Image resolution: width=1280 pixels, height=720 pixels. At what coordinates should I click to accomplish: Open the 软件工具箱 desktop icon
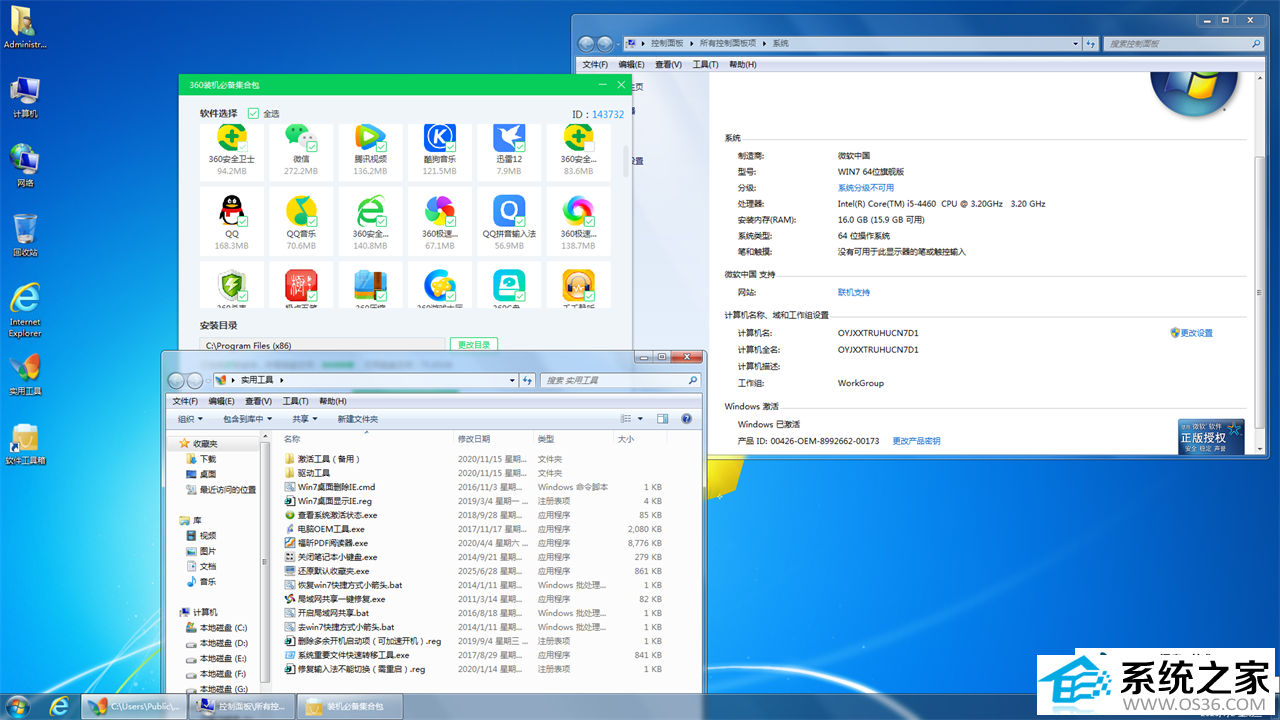point(25,443)
